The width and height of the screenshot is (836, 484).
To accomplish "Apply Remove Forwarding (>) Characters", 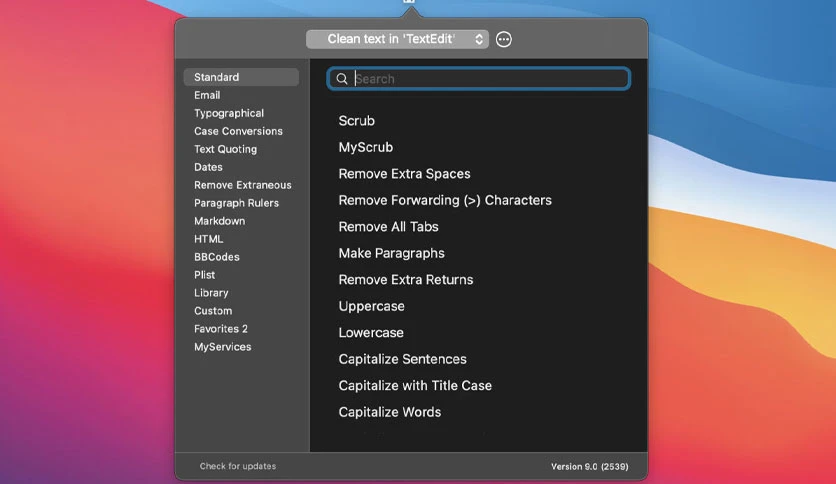I will pyautogui.click(x=445, y=200).
